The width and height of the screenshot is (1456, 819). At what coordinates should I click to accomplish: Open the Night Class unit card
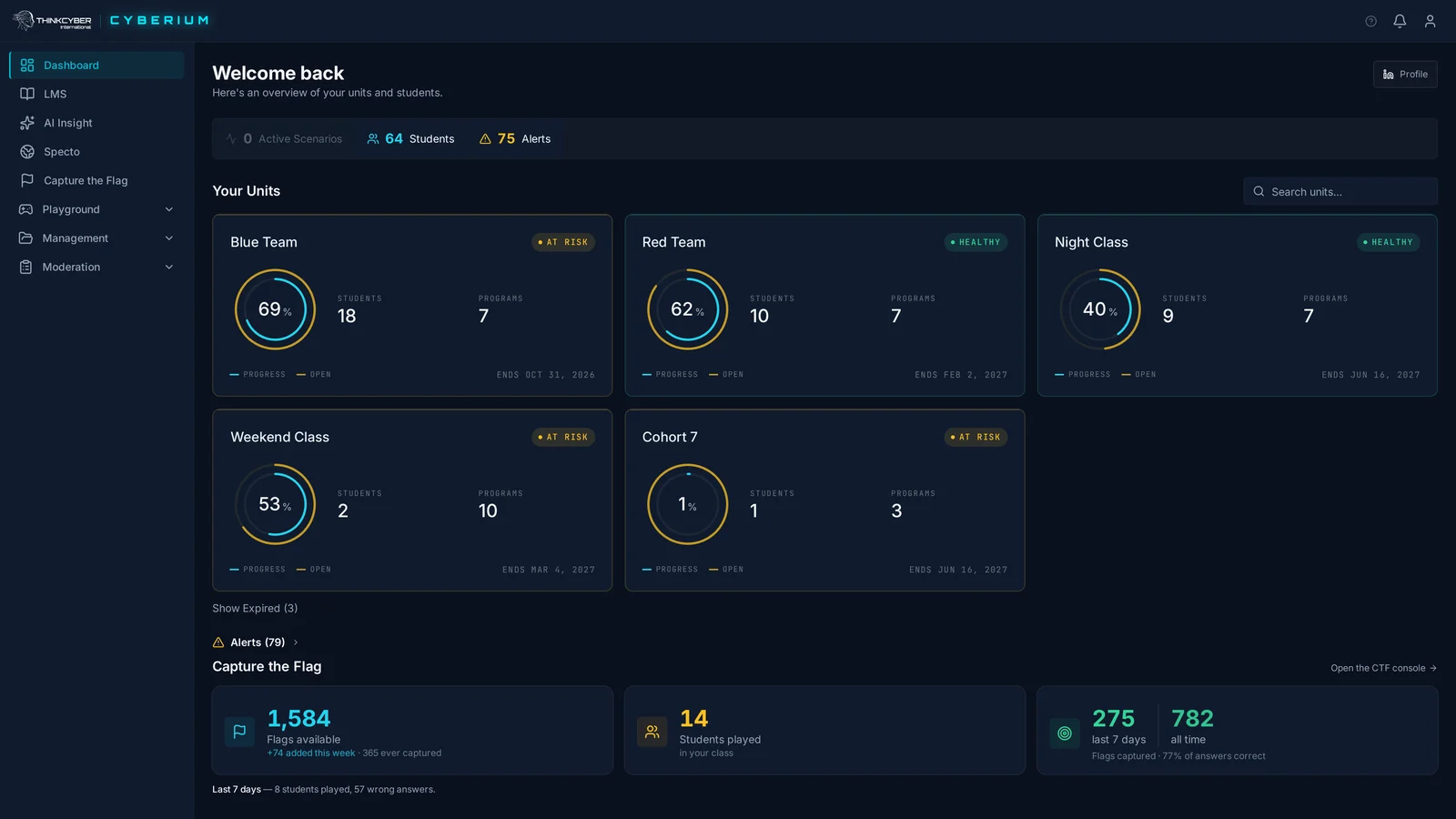coord(1238,306)
